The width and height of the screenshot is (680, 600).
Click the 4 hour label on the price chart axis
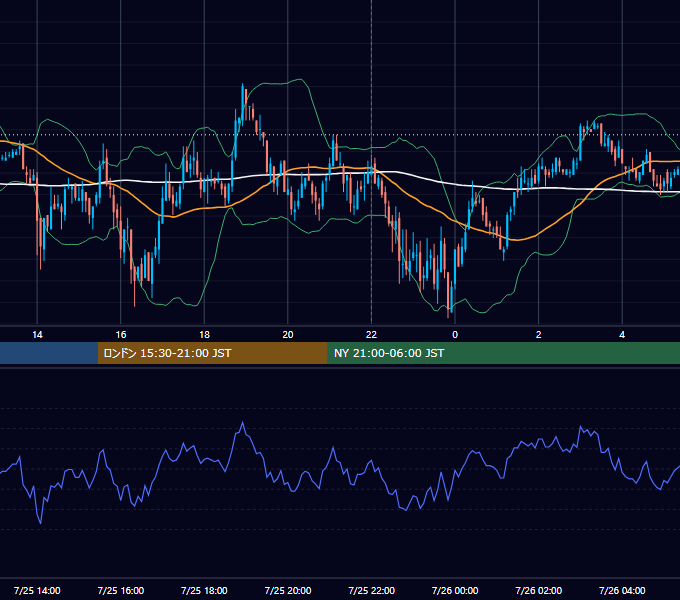point(622,335)
